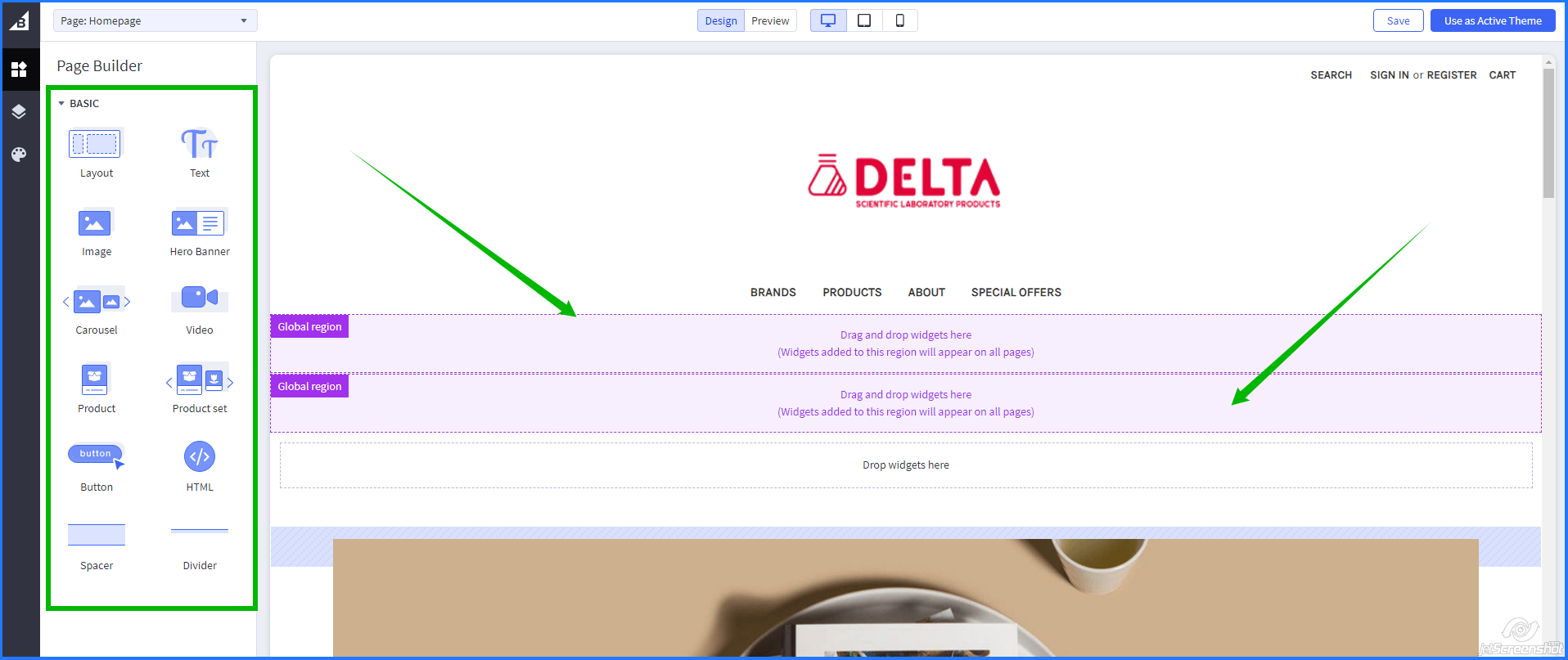
Task: Click the preview vertical scrollbar thumb
Action: (x=1548, y=131)
